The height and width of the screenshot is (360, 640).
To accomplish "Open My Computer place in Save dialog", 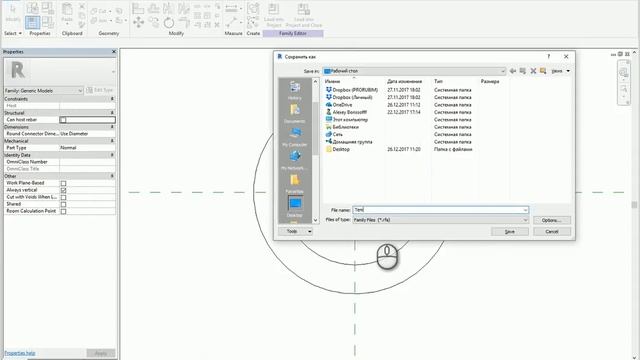I will 295,137.
